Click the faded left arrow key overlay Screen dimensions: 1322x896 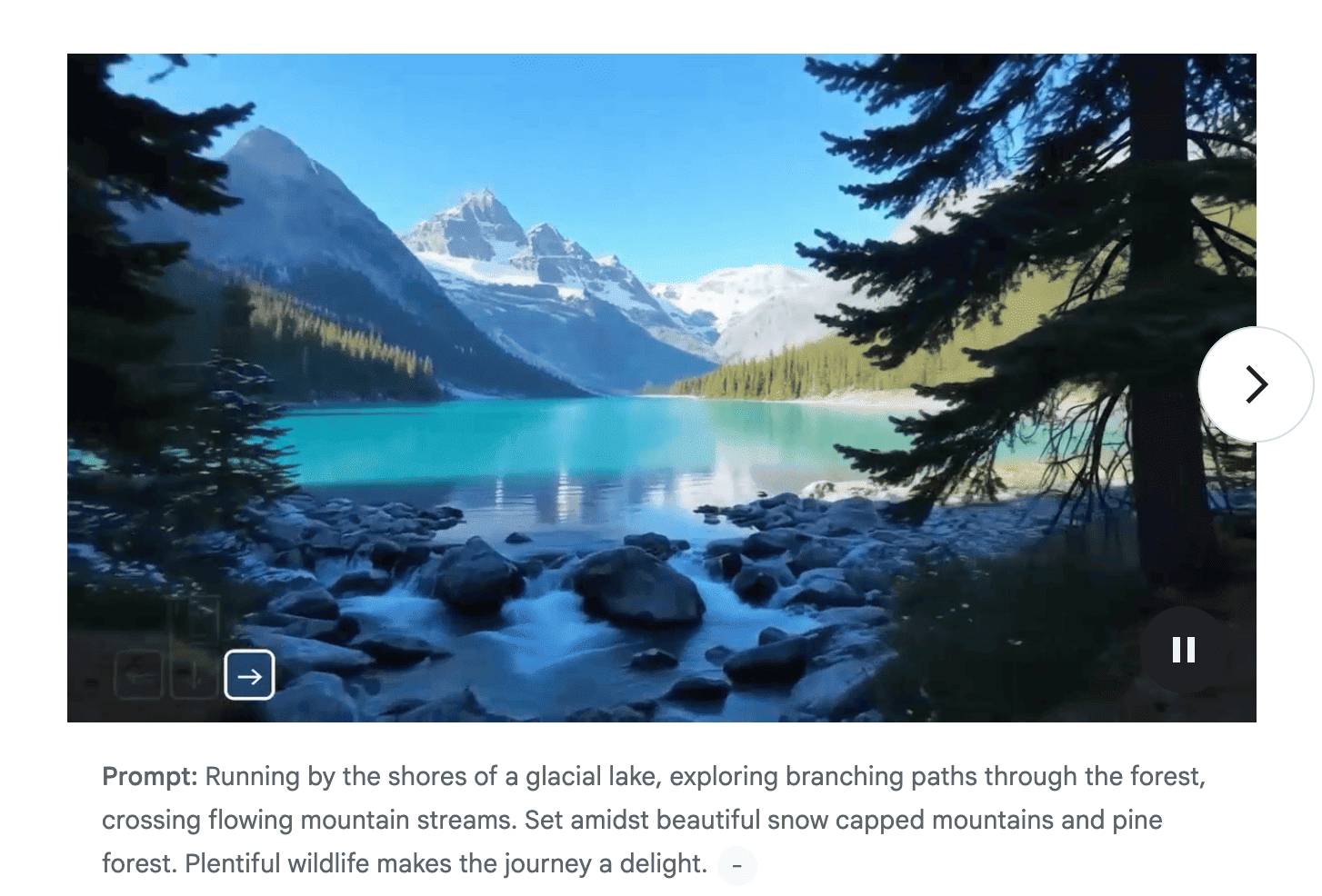pyautogui.click(x=139, y=675)
